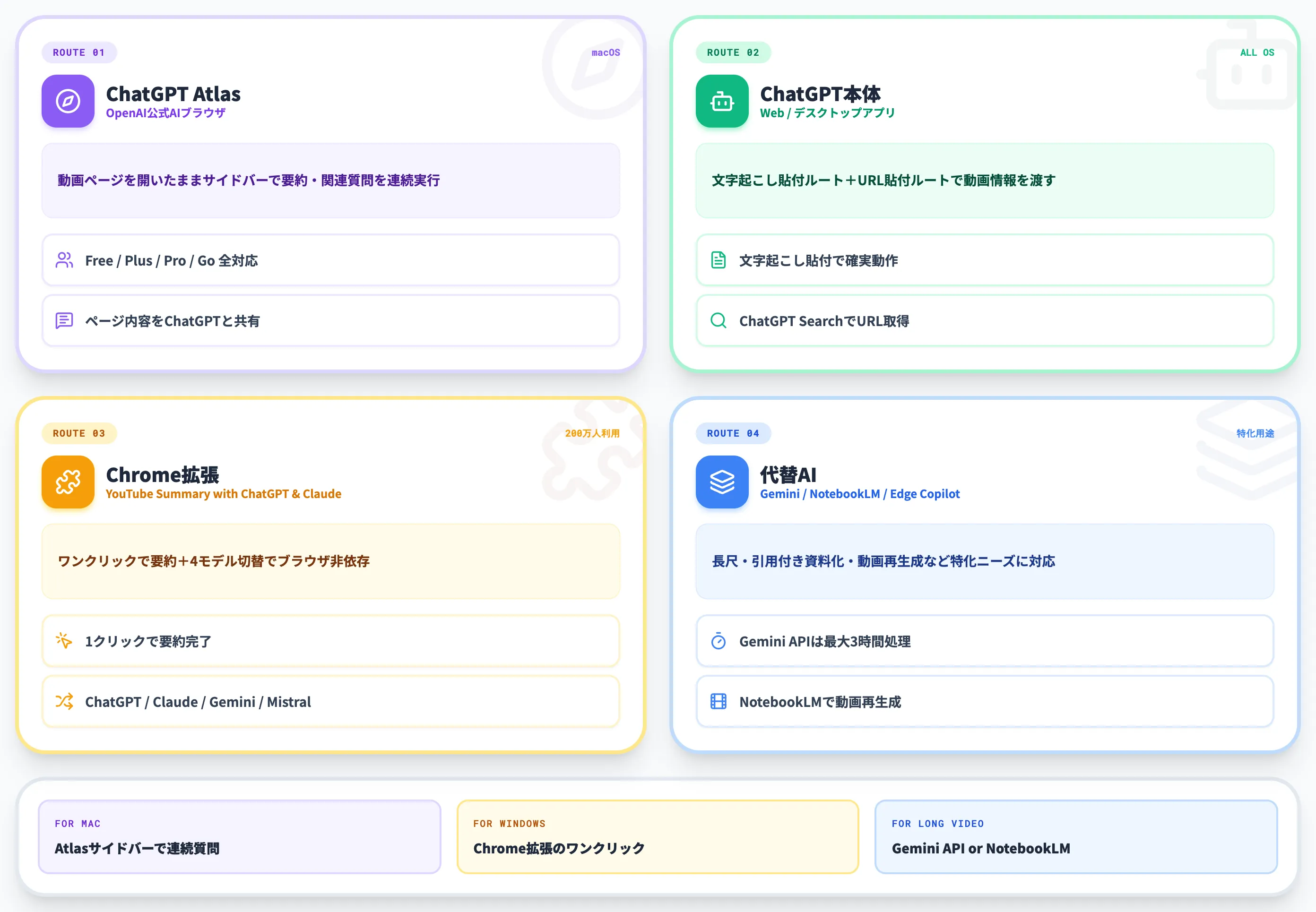The width and height of the screenshot is (1316, 912).
Task: Click the shuffle icon beside ChatGPT / Claude / Gemini
Action: [64, 701]
